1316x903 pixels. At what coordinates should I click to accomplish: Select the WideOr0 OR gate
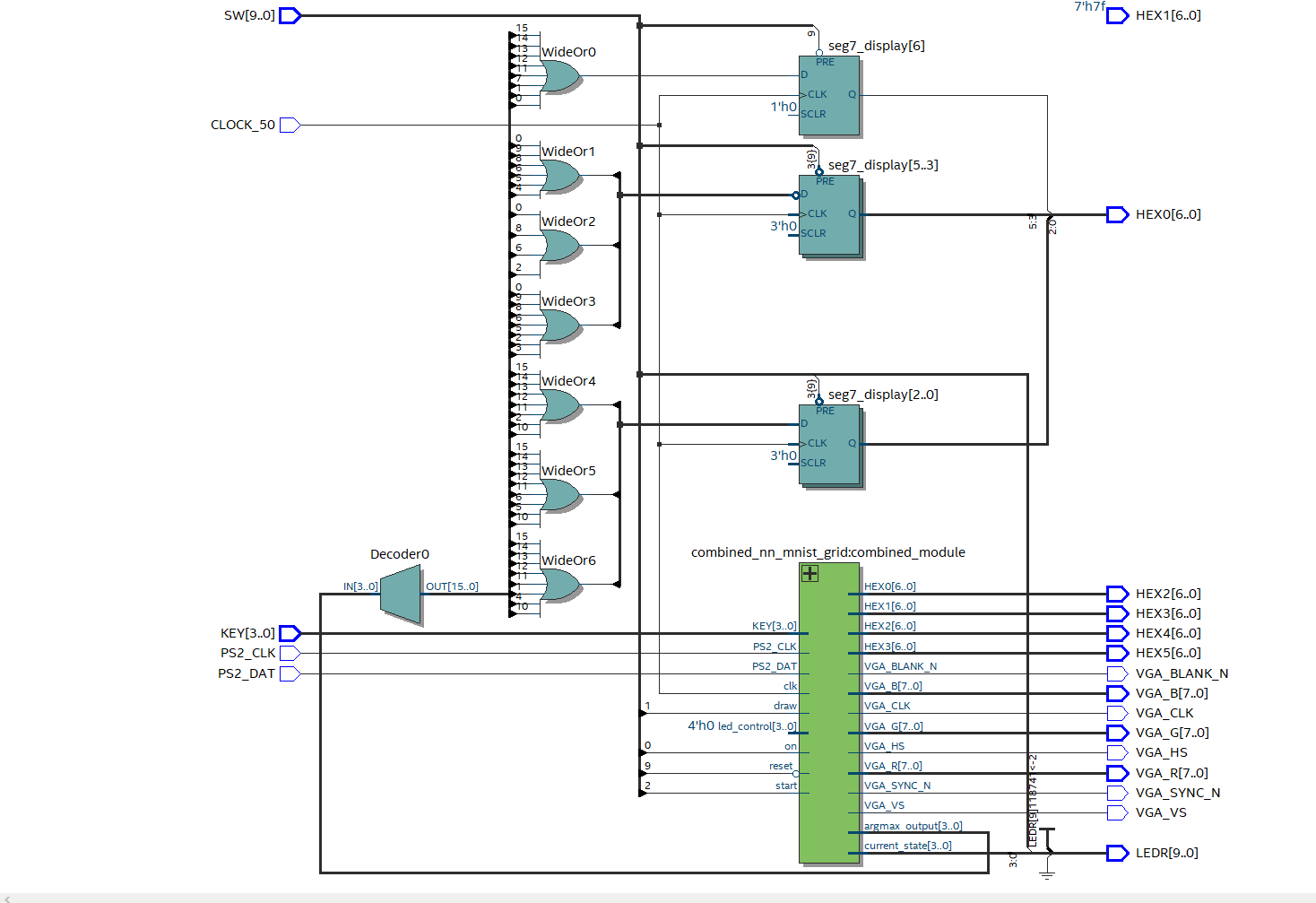pos(561,76)
